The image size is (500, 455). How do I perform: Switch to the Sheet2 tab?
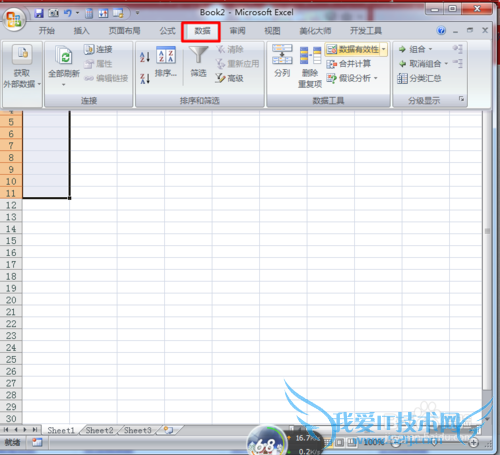click(x=99, y=431)
